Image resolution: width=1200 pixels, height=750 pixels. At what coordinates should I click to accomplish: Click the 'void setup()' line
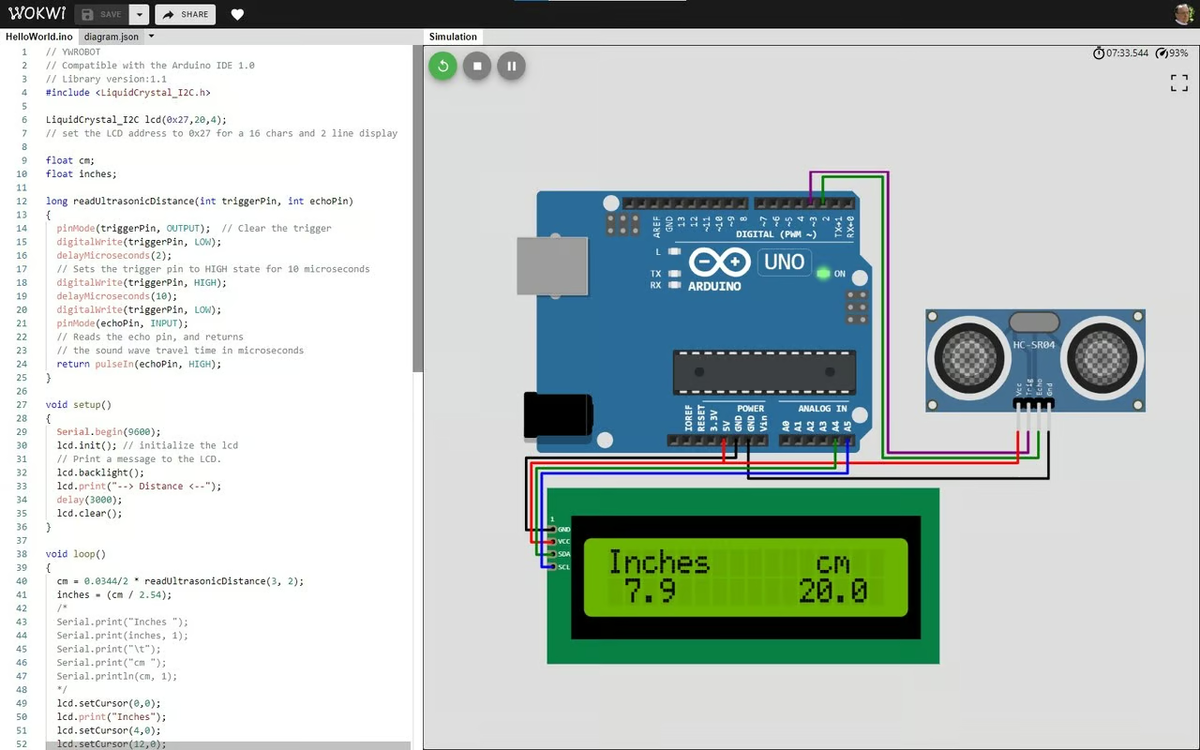[78, 405]
